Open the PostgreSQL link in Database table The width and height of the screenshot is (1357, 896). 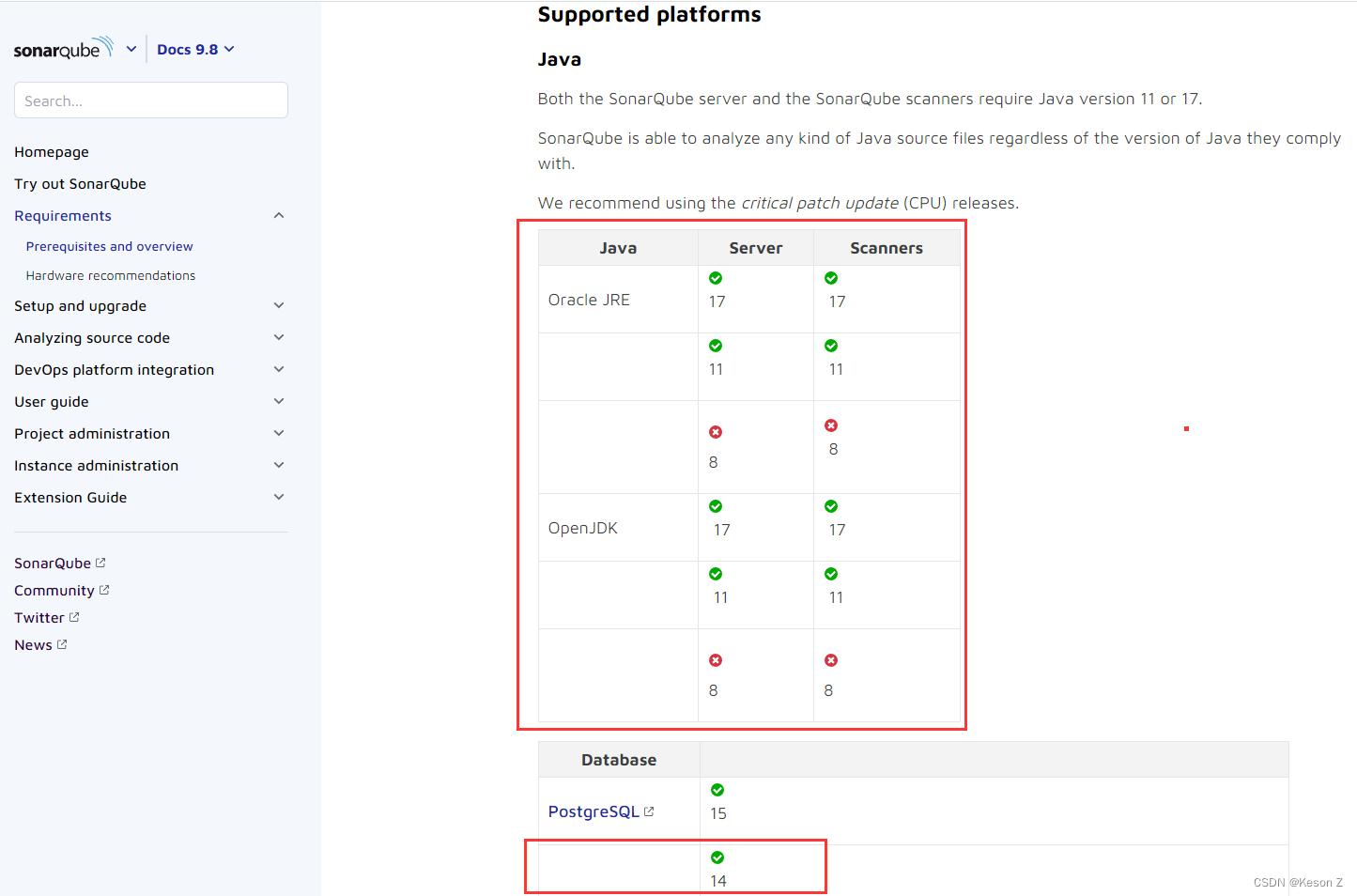594,811
